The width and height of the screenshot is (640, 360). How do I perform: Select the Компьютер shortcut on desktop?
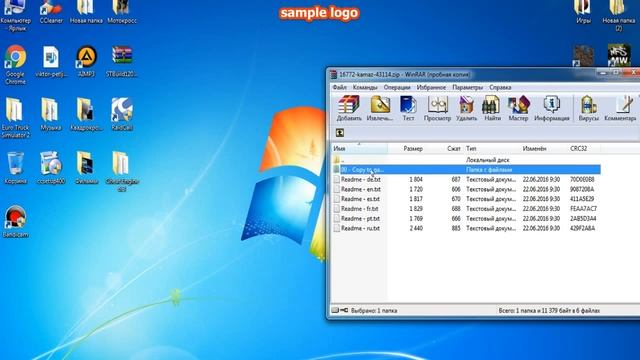16,16
